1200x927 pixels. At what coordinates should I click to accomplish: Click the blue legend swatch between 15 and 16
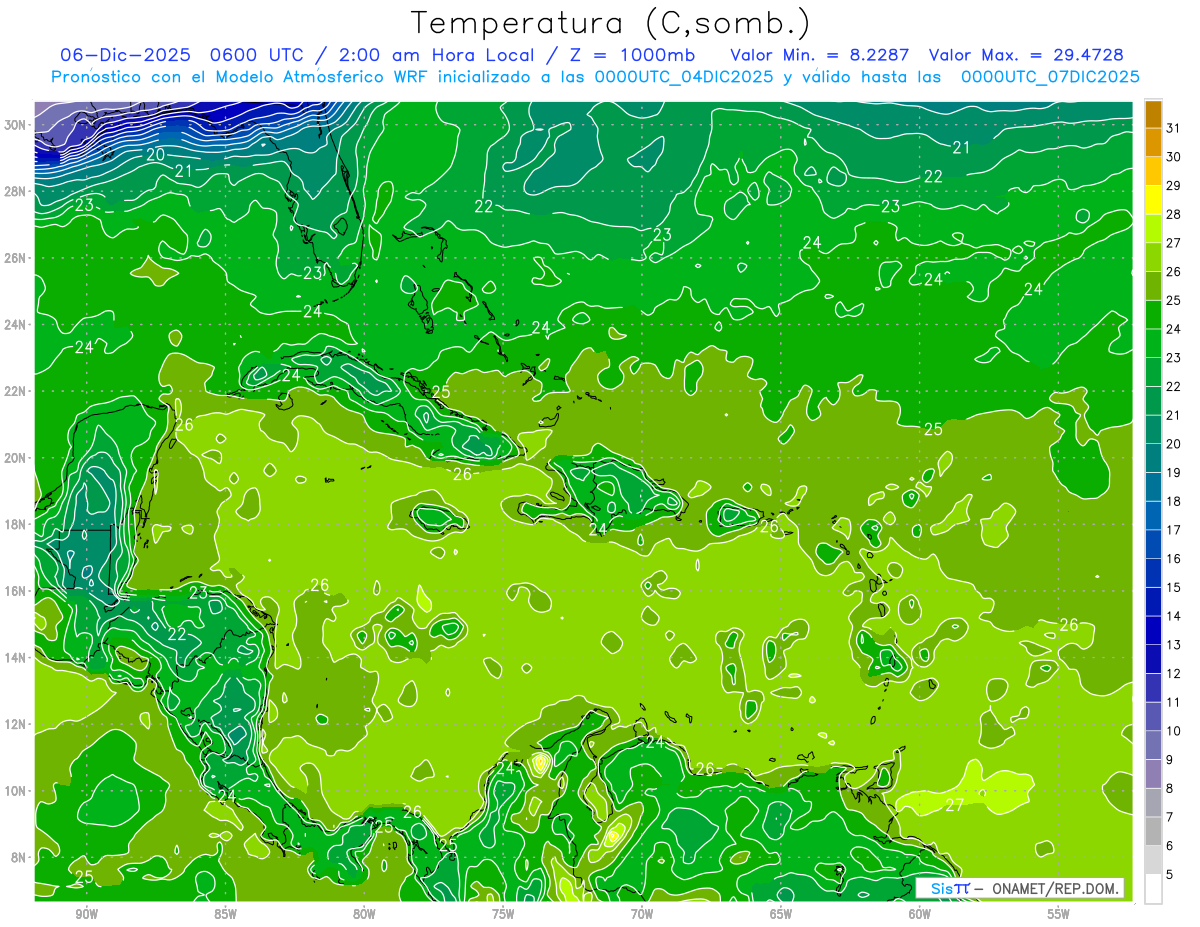(x=1153, y=573)
